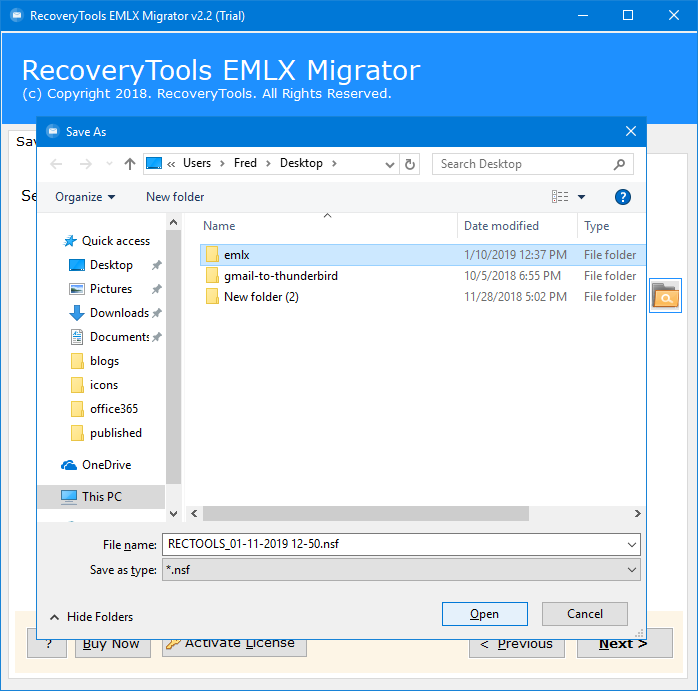Select the New folder (2) item

coord(422,297)
